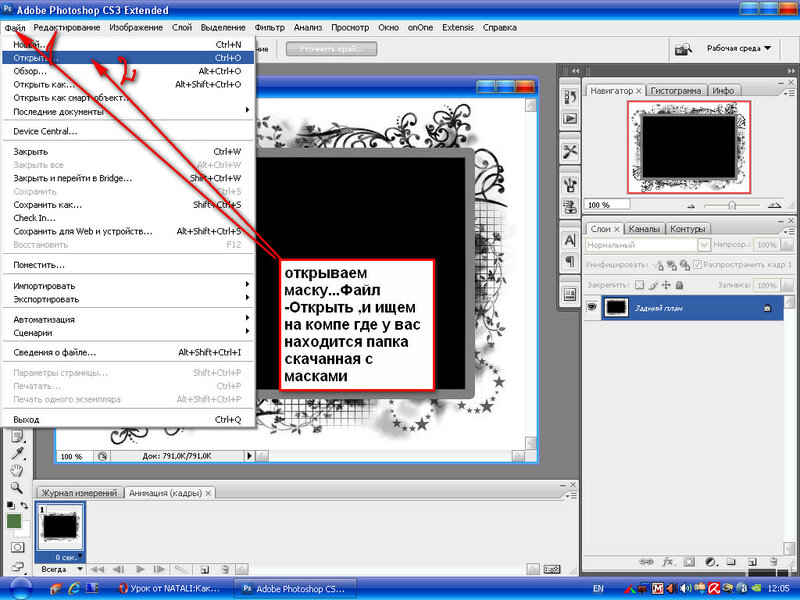The width and height of the screenshot is (800, 600).
Task: Open document status bar arrow menu
Action: pyautogui.click(x=249, y=456)
